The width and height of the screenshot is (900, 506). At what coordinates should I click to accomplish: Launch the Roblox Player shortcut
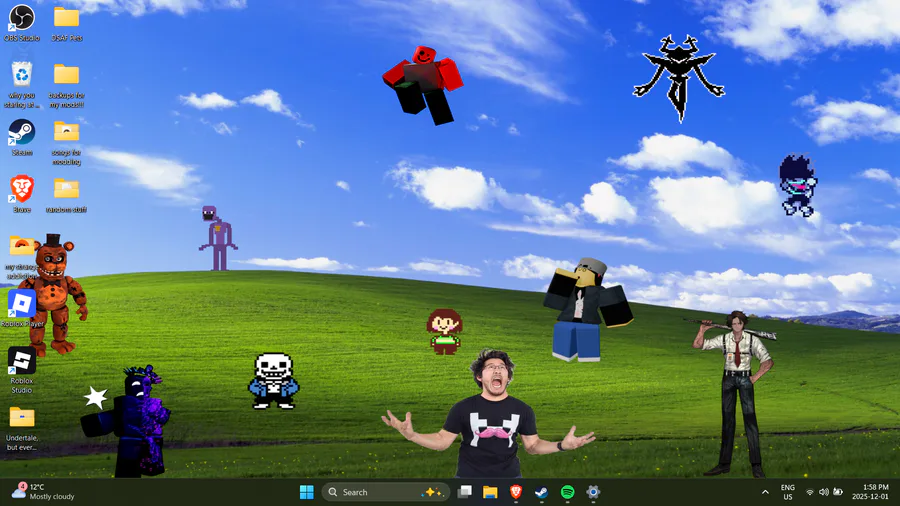pyautogui.click(x=22, y=308)
